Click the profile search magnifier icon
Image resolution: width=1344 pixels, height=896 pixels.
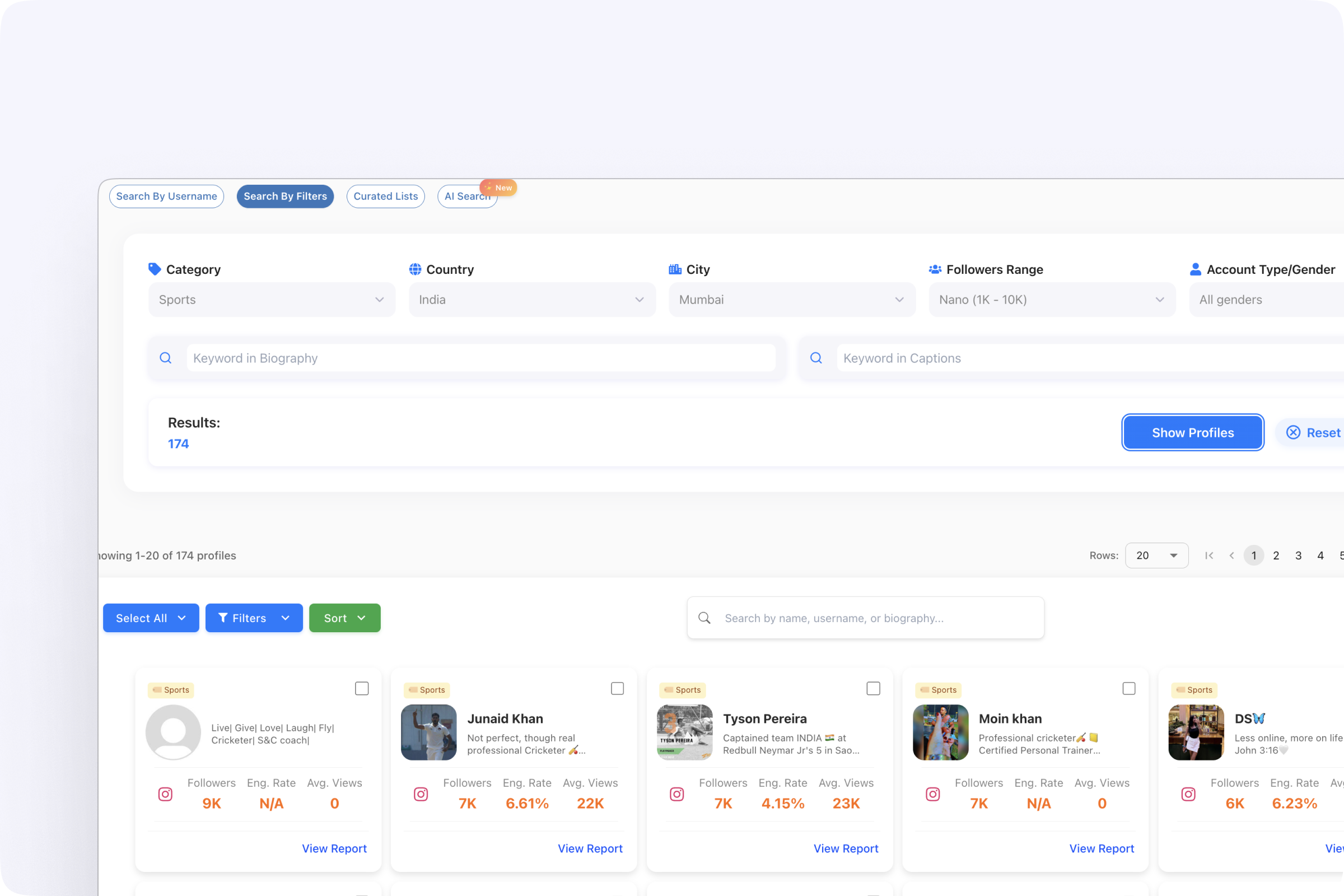click(x=704, y=618)
